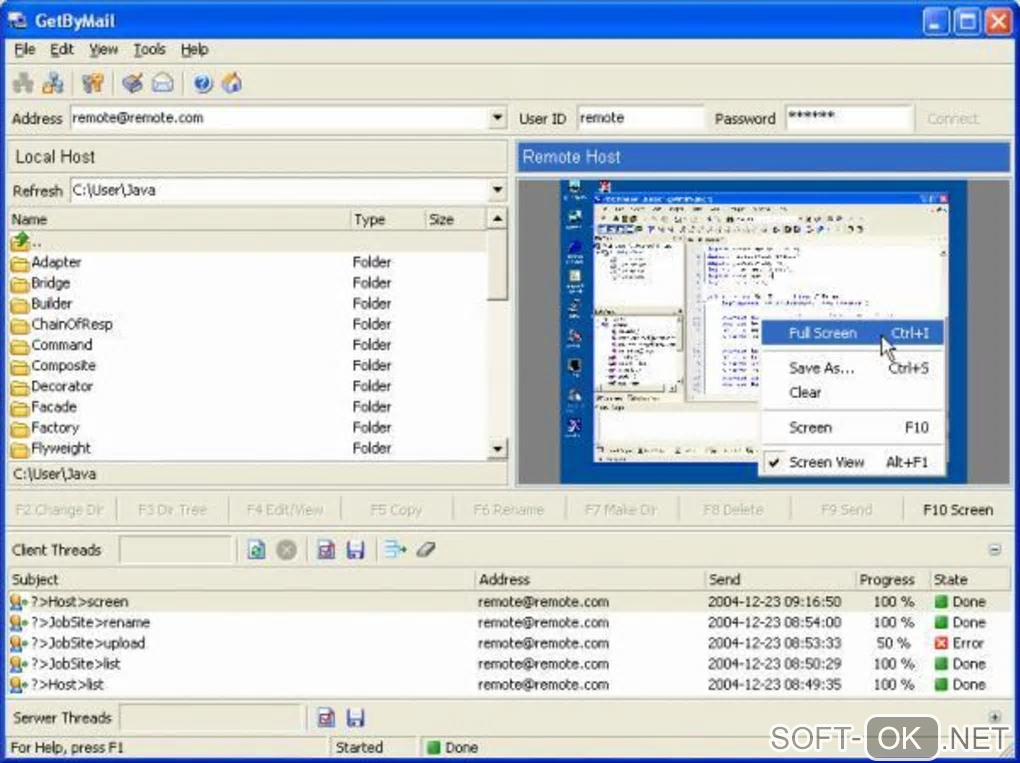This screenshot has width=1020, height=763.
Task: Open the Help menu
Action: click(194, 49)
